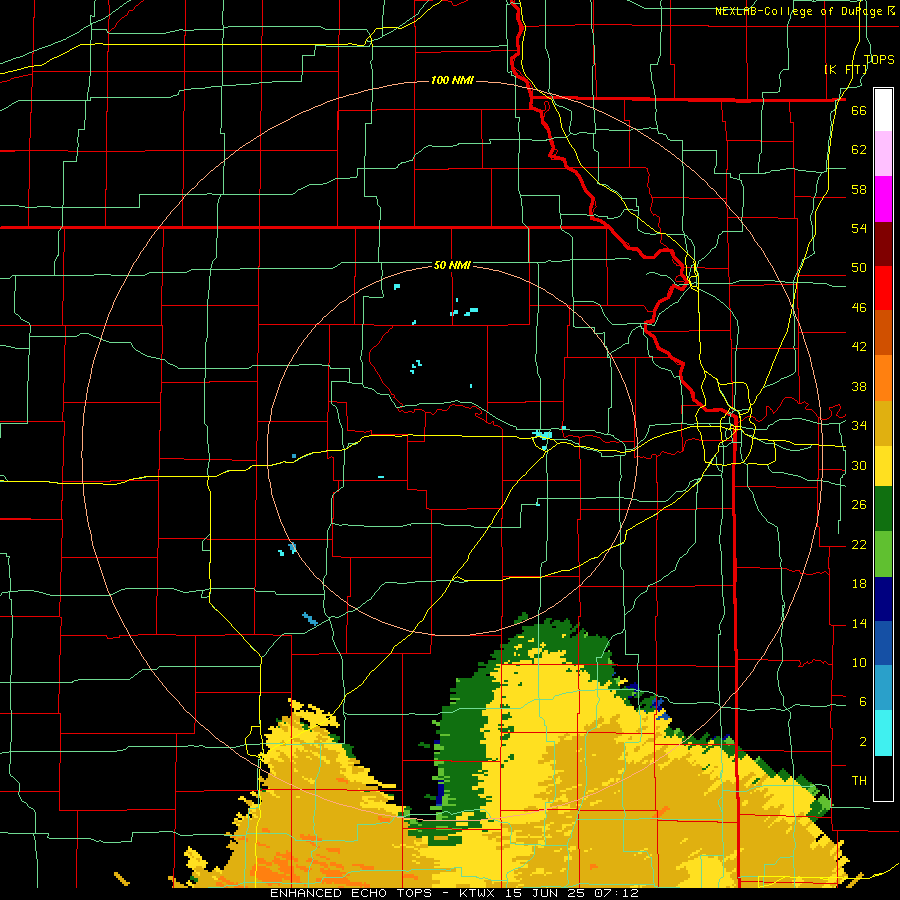This screenshot has height=900, width=900.
Task: Pick the dark maroon legend swatch
Action: tap(883, 243)
